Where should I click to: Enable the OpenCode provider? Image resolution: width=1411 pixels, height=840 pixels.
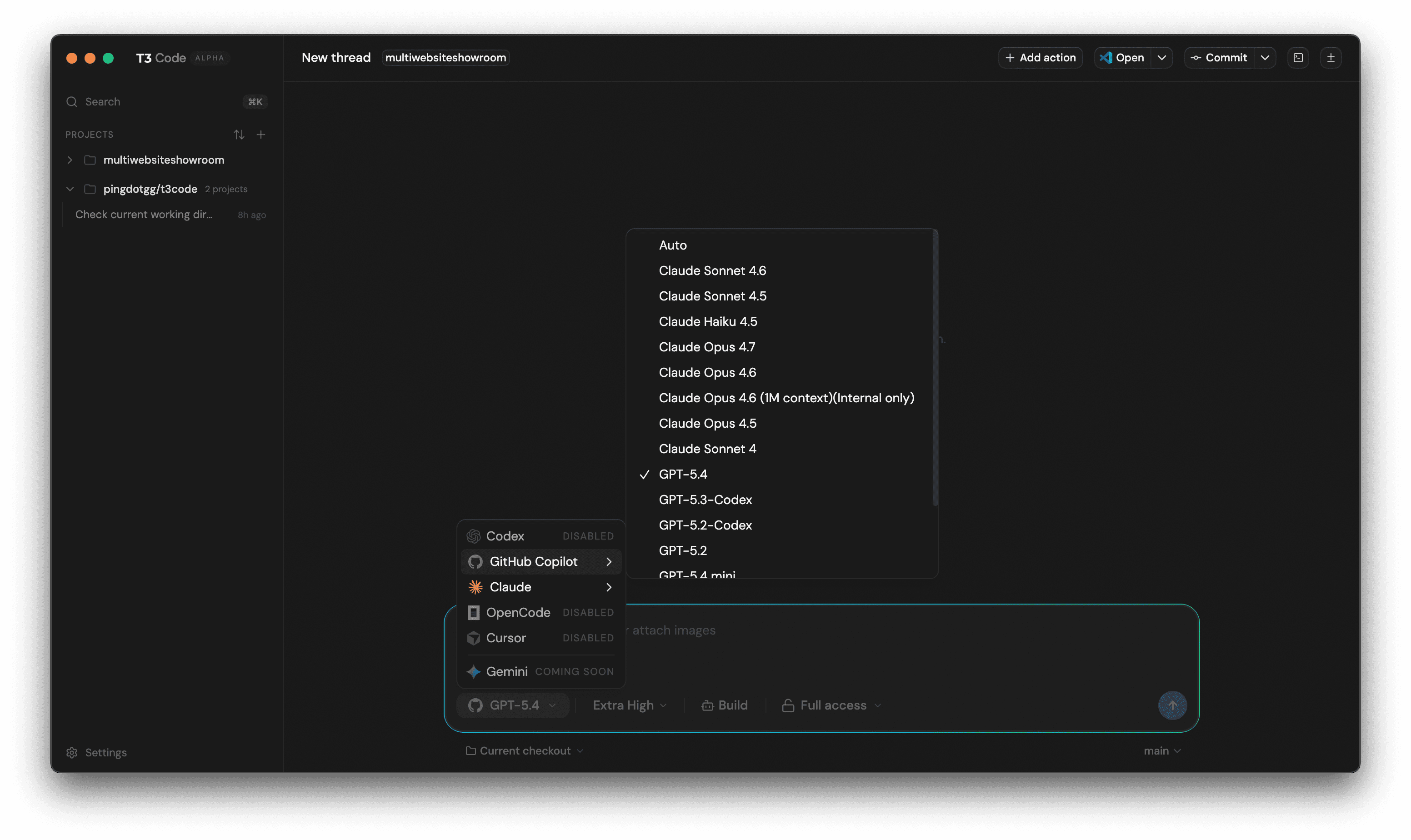point(518,612)
